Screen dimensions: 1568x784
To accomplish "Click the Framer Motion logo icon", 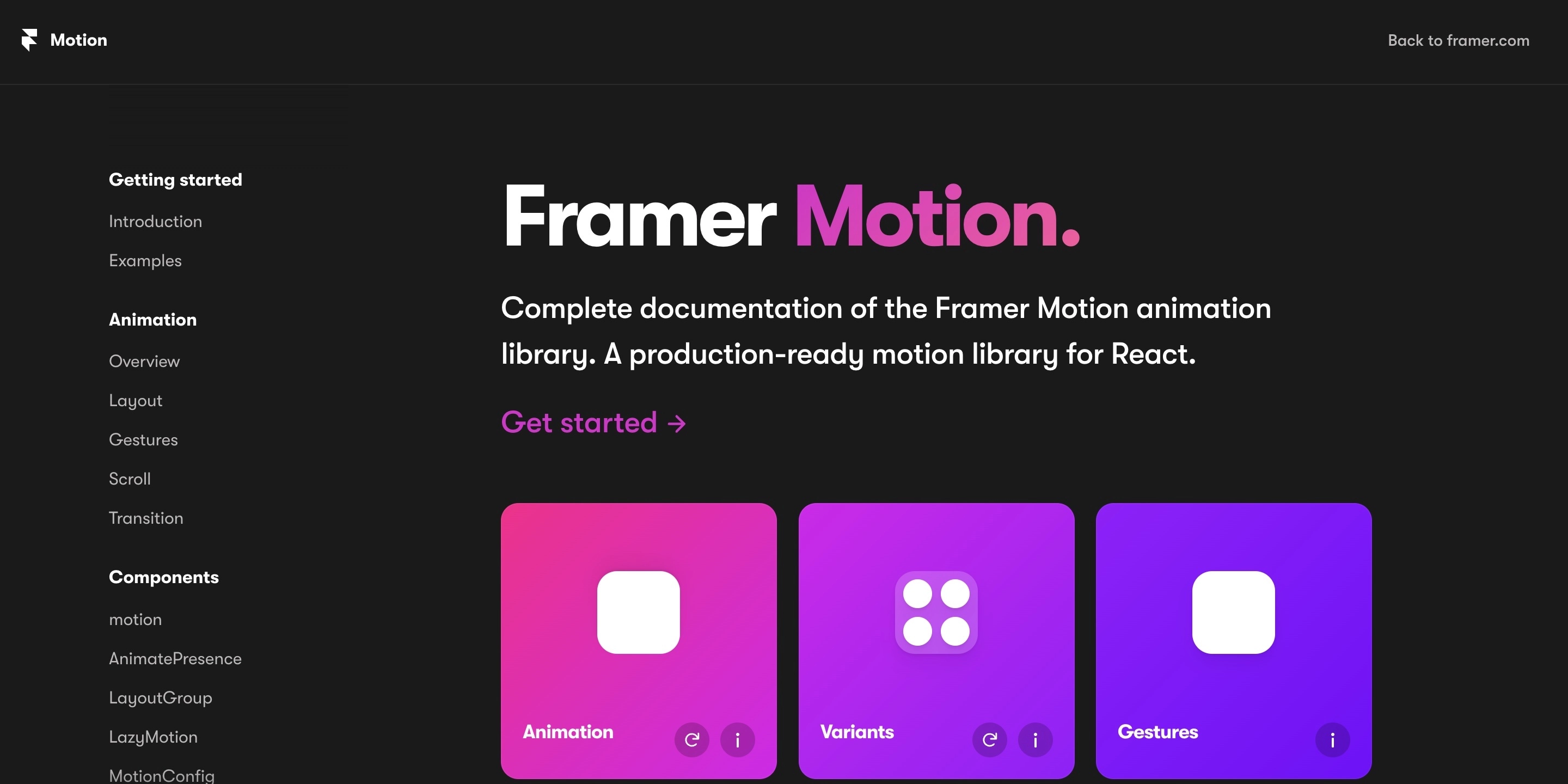I will 28,40.
